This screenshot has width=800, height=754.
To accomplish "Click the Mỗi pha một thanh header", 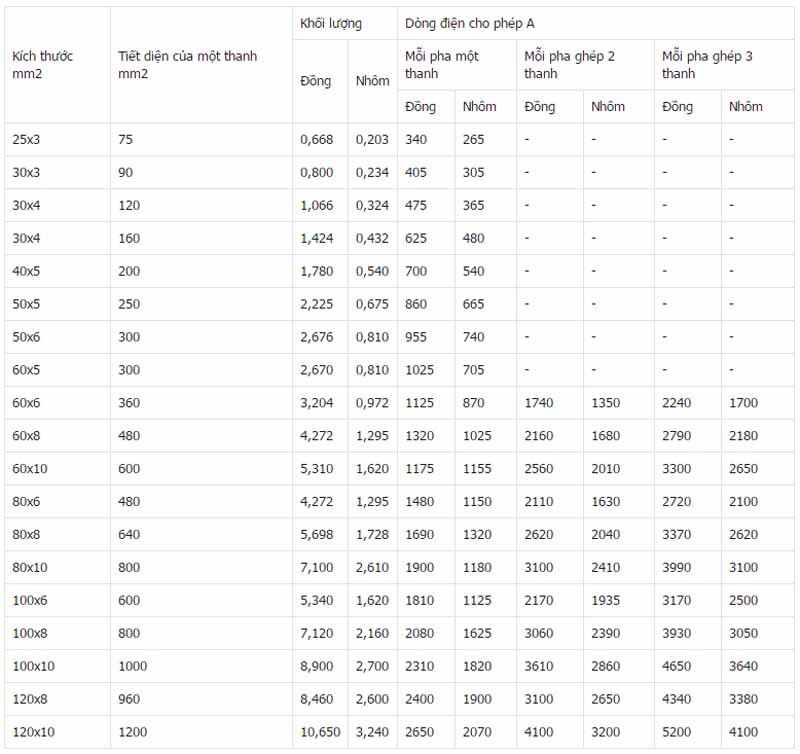I will click(x=442, y=65).
